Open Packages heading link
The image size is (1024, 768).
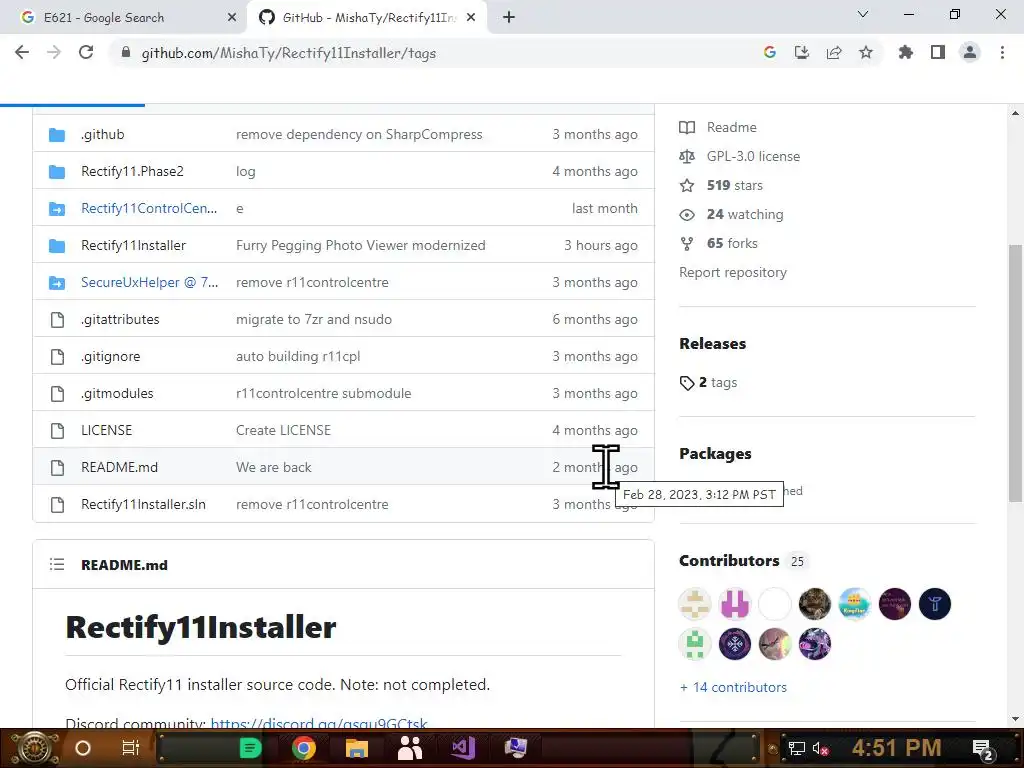tap(715, 454)
